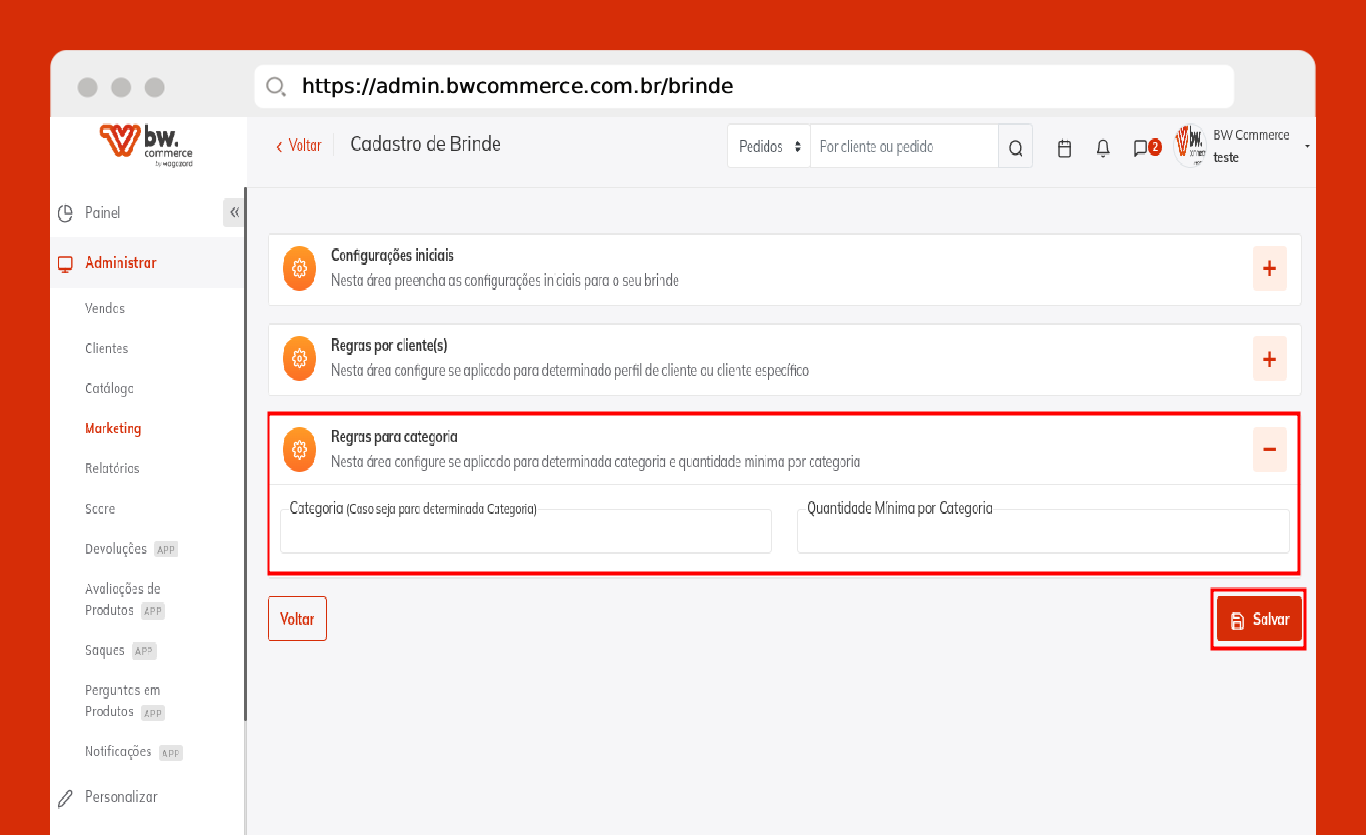Screen dimensions: 1366x835
Task: Click the Categoria input field
Action: click(x=526, y=532)
